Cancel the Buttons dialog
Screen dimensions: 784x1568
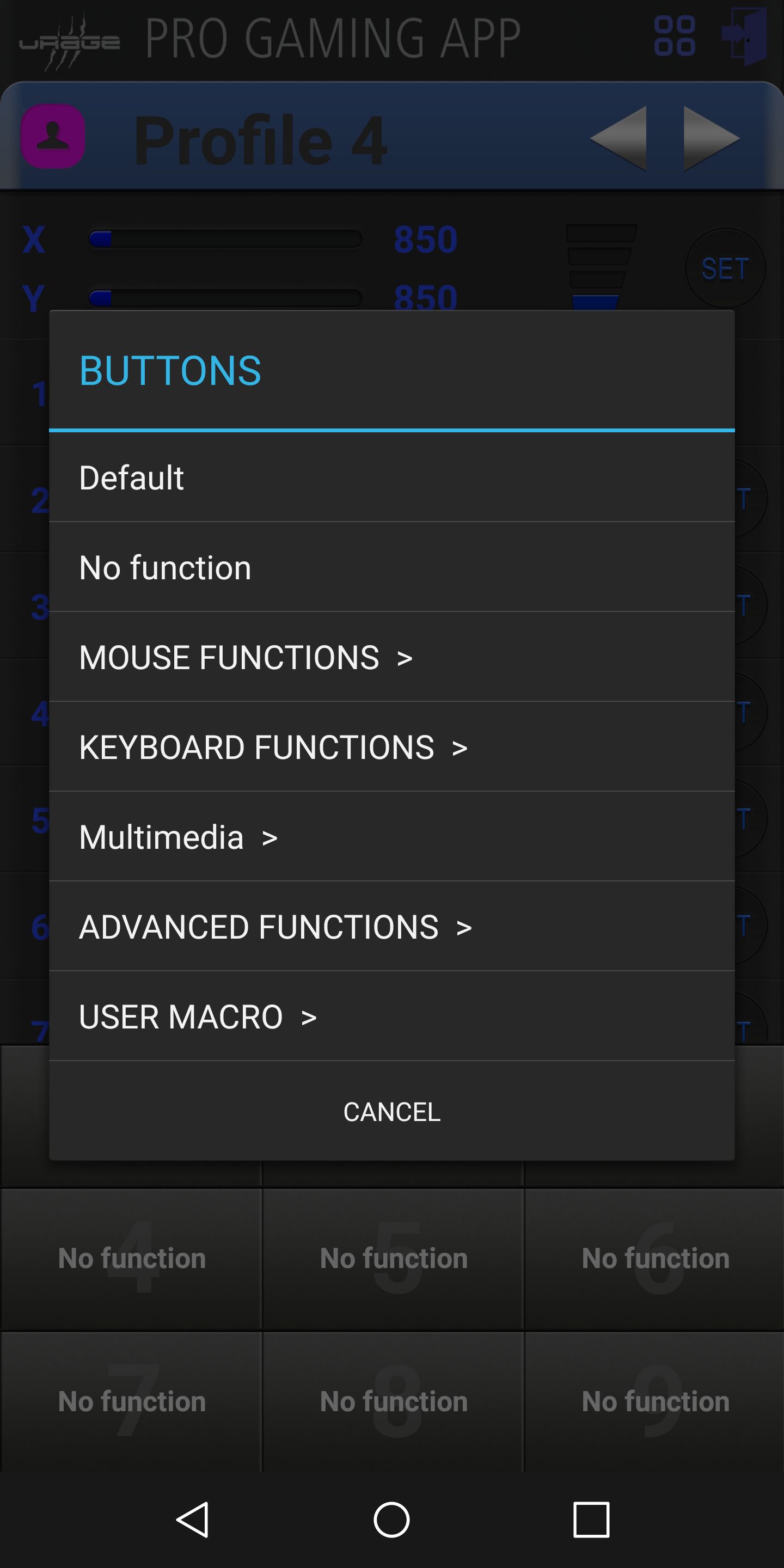(x=392, y=1111)
